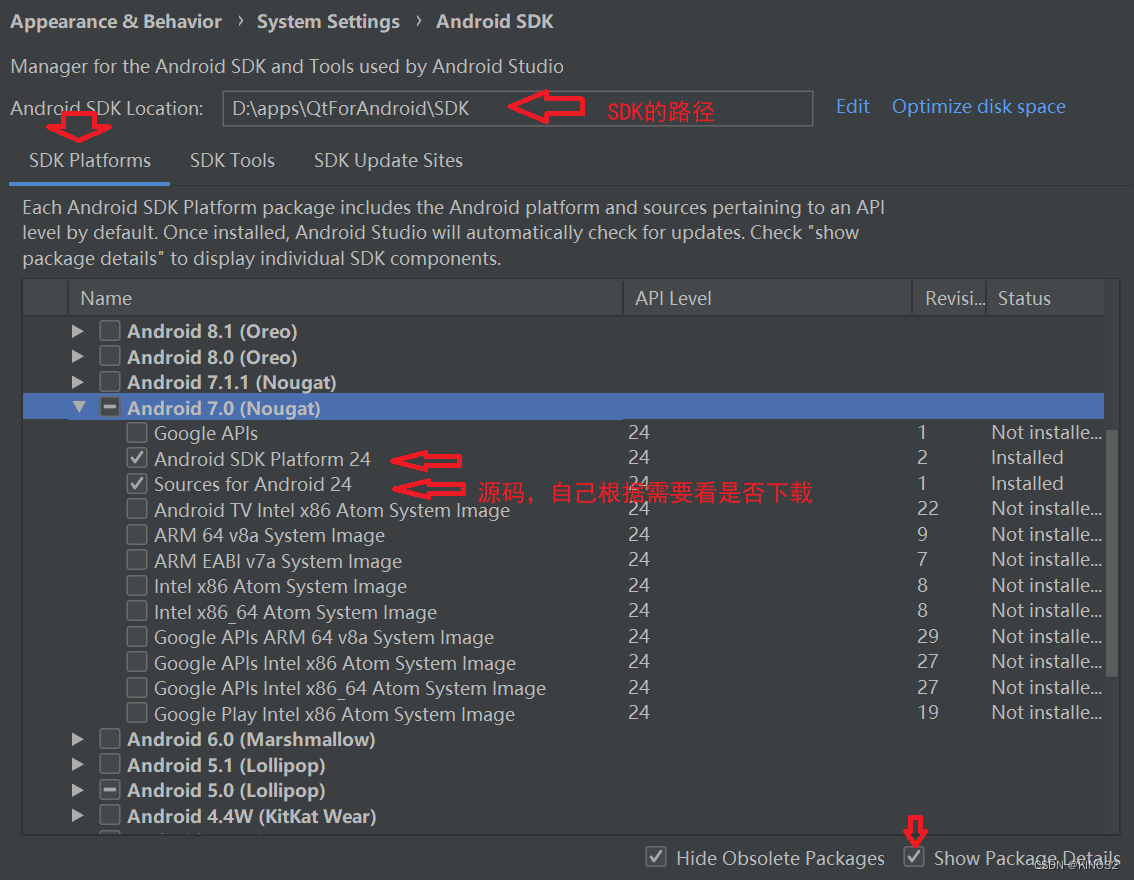The height and width of the screenshot is (880, 1134).
Task: Select Android 8.1 (Oreo) row label
Action: click(213, 332)
